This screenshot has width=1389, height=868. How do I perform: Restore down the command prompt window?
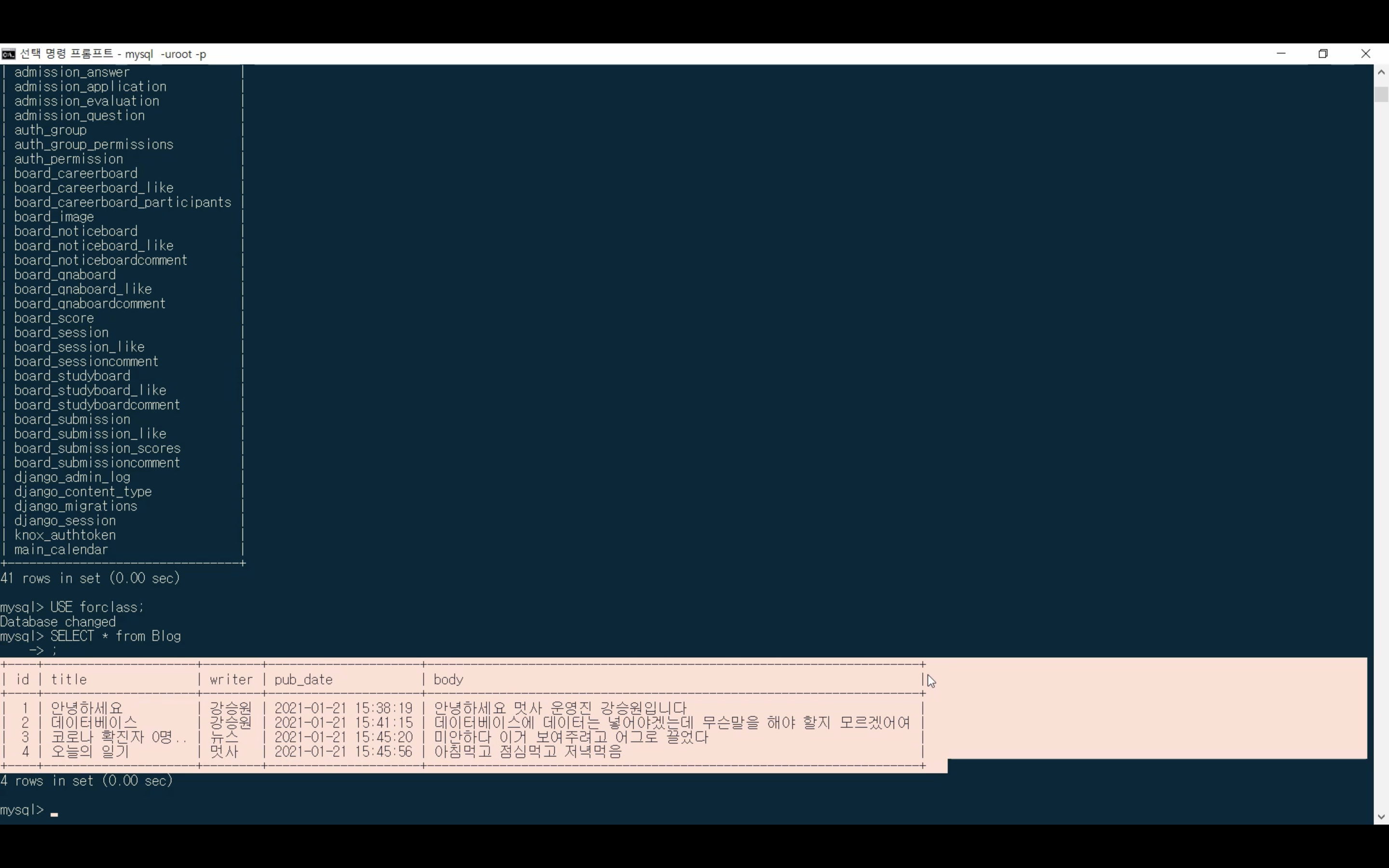tap(1323, 54)
